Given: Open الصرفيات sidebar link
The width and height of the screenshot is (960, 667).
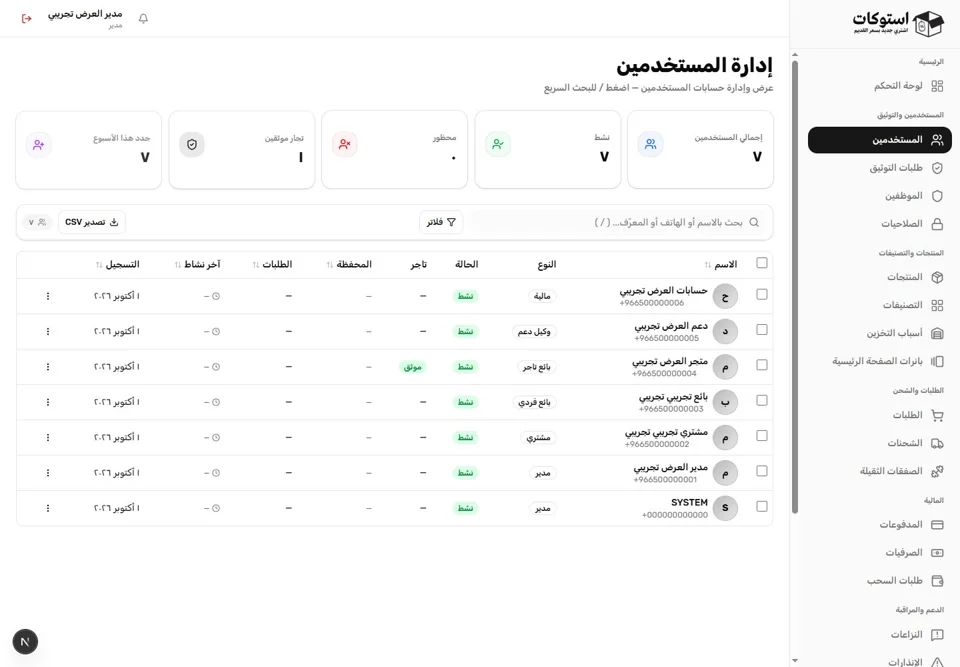Looking at the screenshot, I should click(x=880, y=552).
